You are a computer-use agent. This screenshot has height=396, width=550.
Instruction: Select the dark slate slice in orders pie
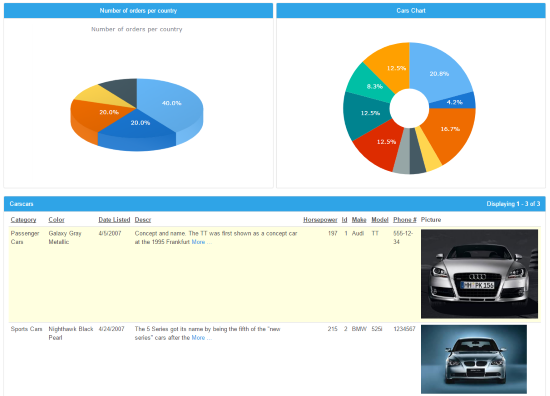[x=121, y=90]
